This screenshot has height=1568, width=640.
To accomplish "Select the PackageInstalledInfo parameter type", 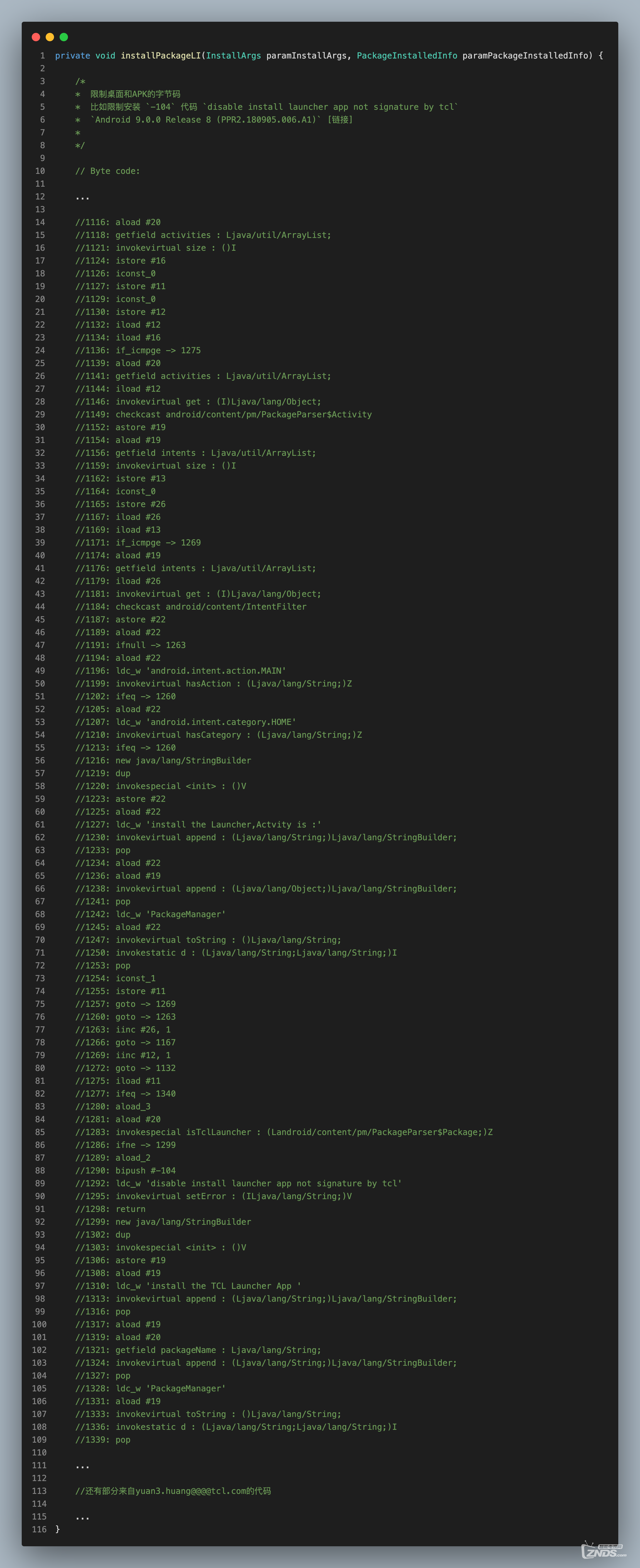I will coord(407,56).
